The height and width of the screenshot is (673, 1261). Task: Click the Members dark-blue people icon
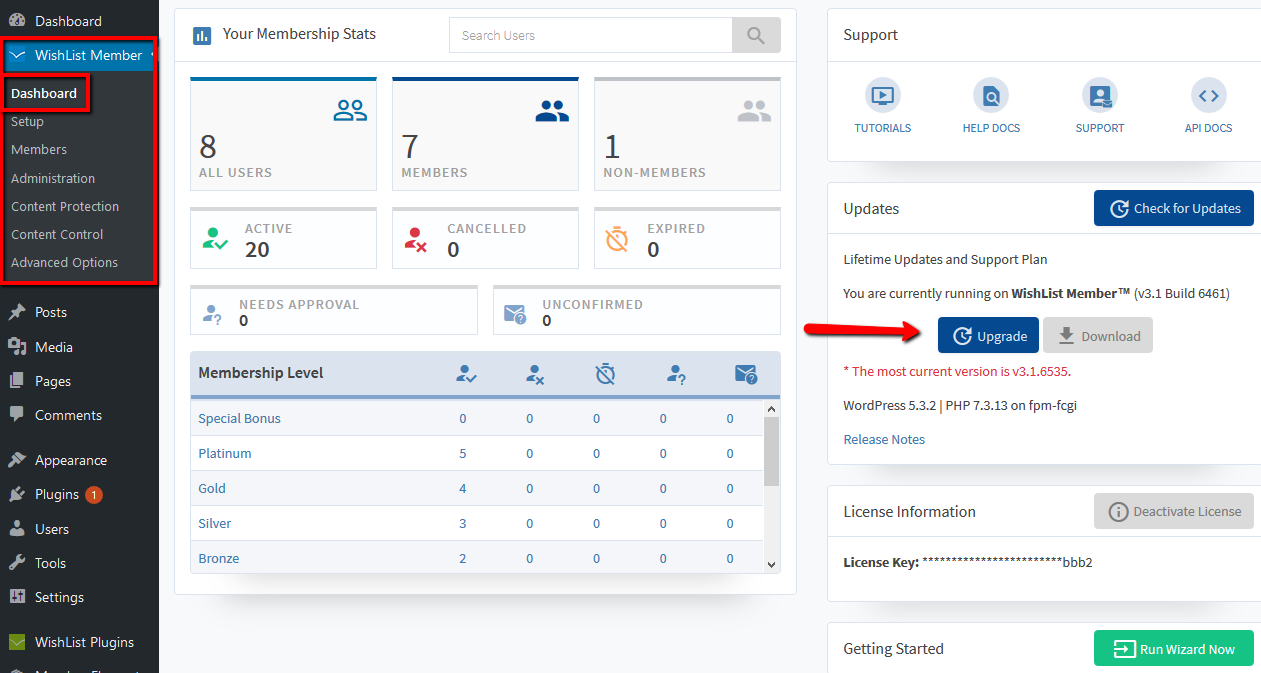point(552,111)
